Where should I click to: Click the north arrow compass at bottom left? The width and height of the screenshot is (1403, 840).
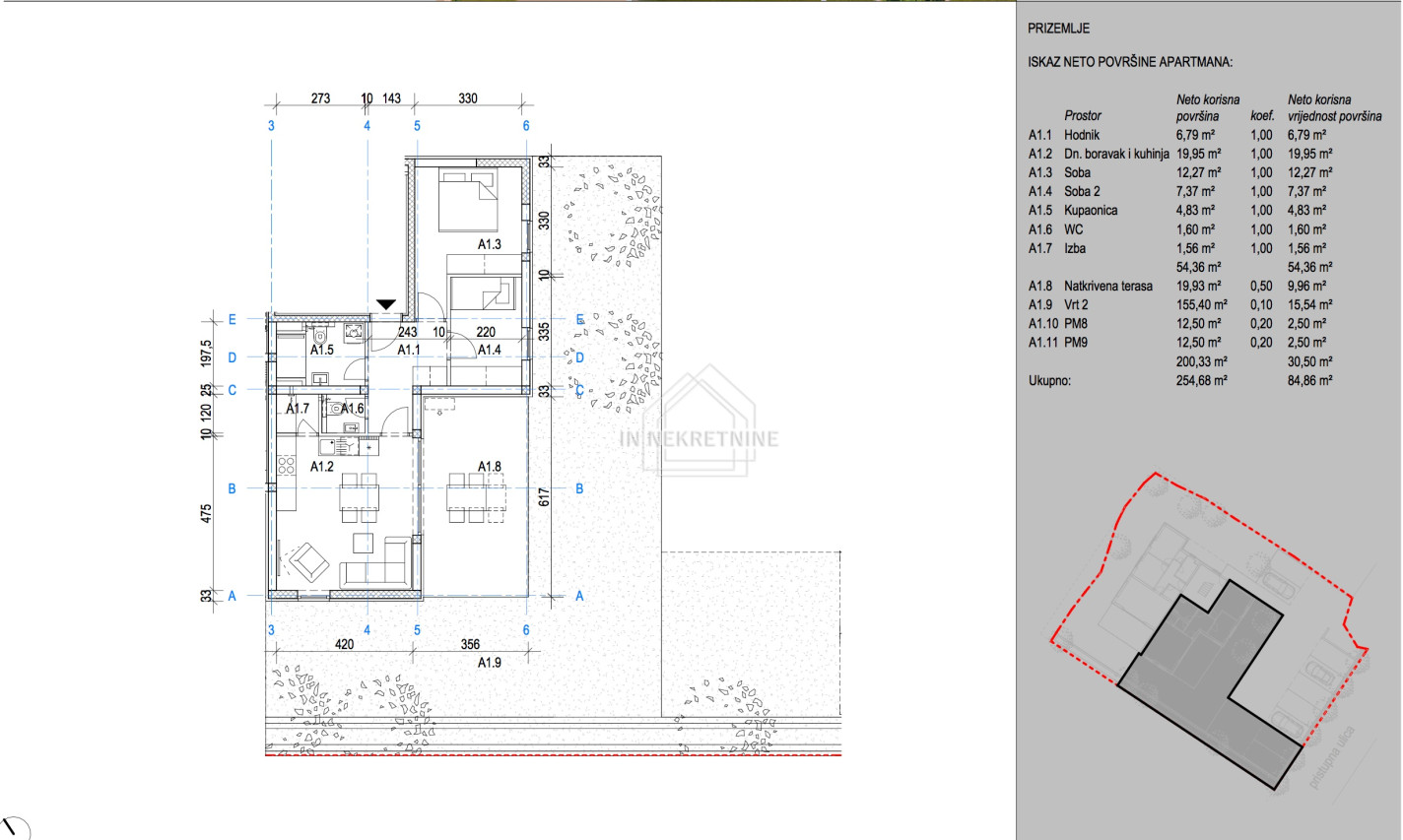click(15, 828)
